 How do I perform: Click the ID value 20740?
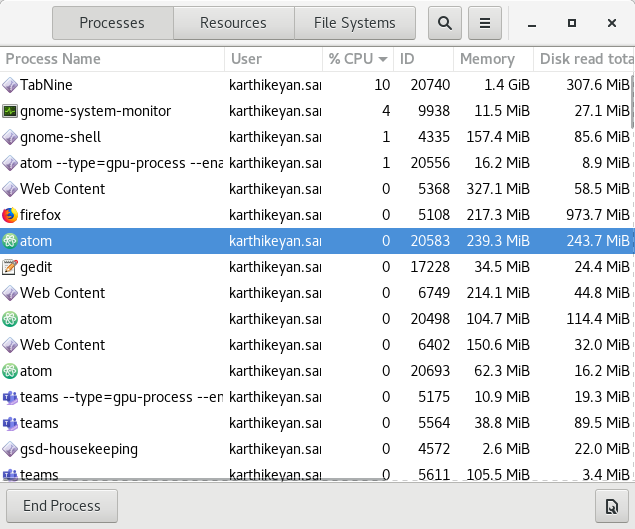[x=430, y=85]
